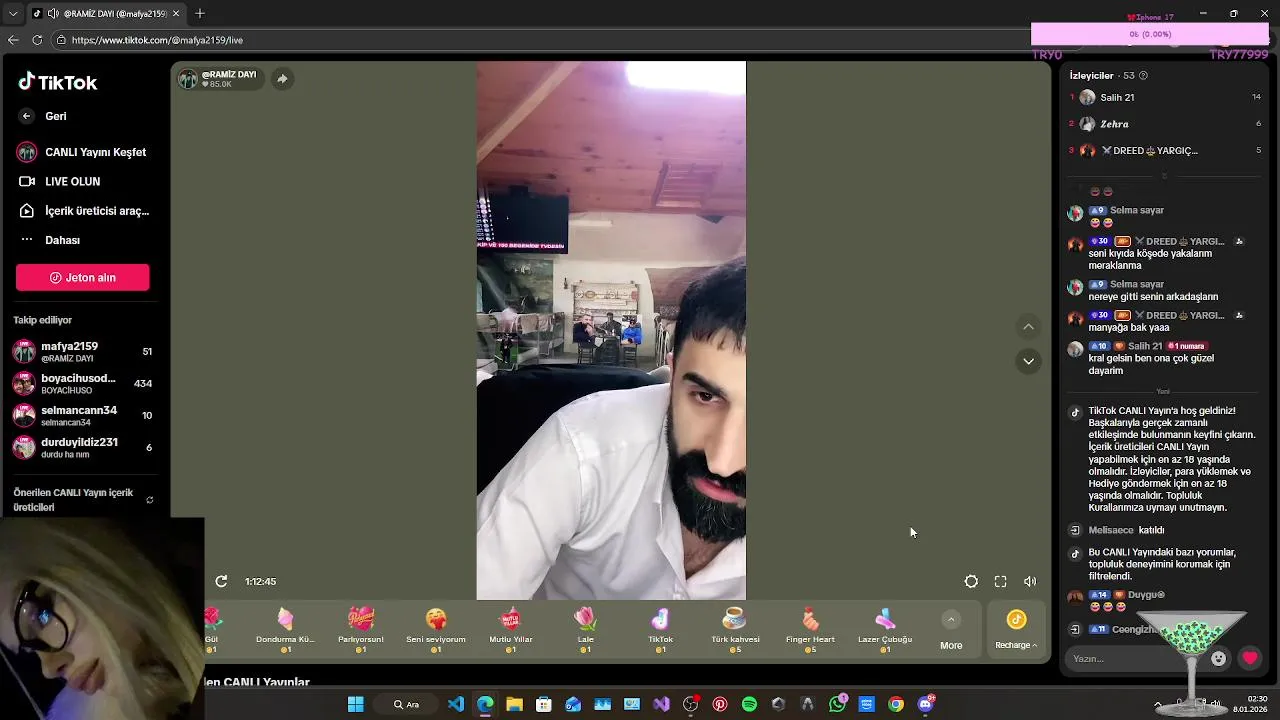The height and width of the screenshot is (720, 1280).
Task: Open Spotify from the taskbar
Action: coord(749,704)
